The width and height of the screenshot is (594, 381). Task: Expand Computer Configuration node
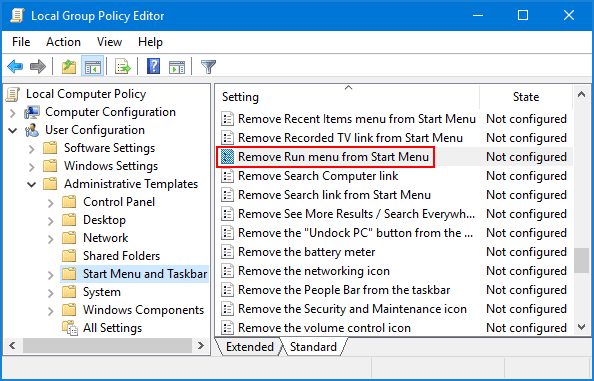[x=13, y=113]
